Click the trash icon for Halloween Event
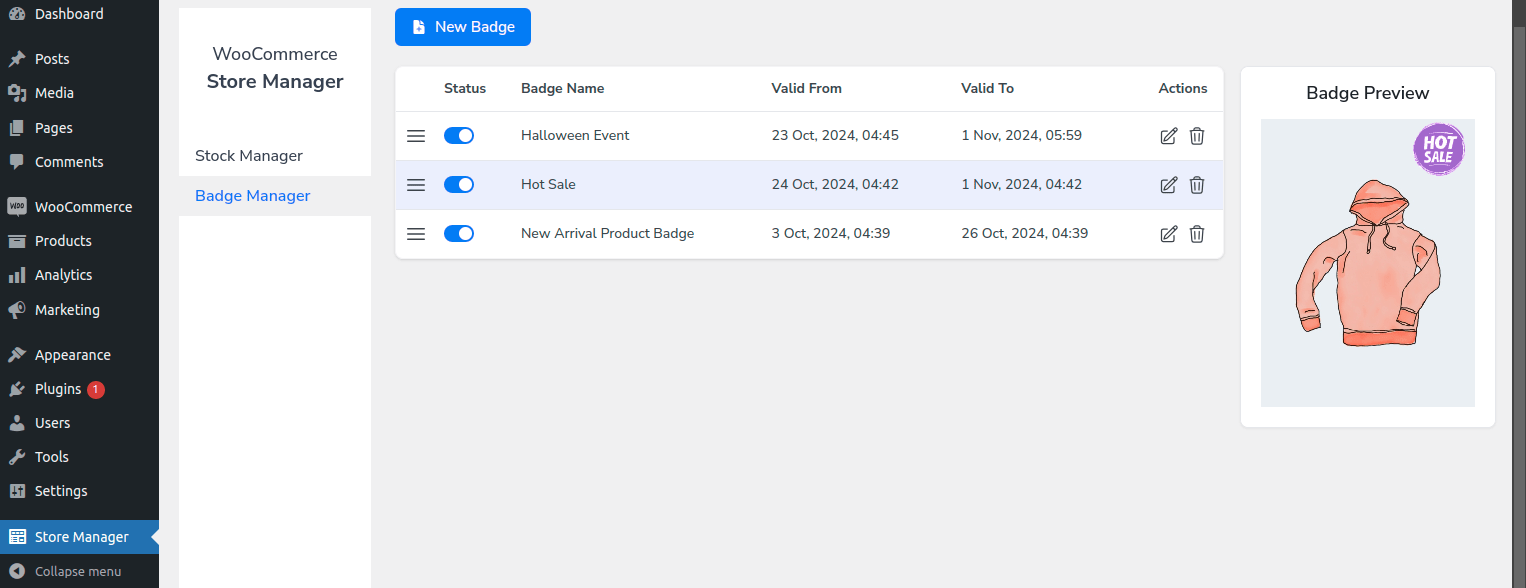Image resolution: width=1526 pixels, height=588 pixels. click(x=1197, y=135)
